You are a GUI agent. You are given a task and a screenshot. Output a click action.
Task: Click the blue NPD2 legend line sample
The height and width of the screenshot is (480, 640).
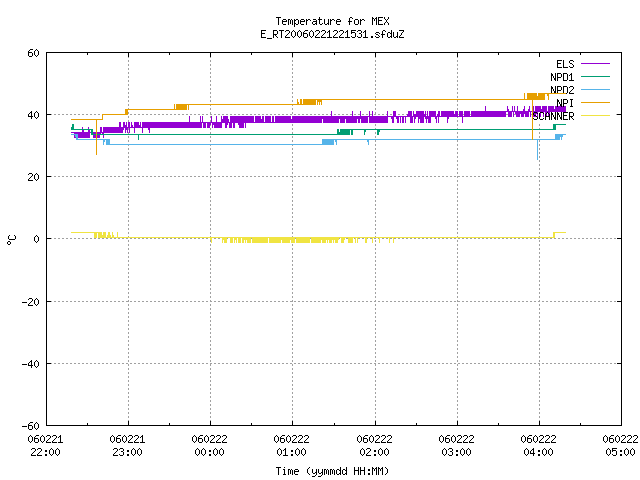point(595,89)
